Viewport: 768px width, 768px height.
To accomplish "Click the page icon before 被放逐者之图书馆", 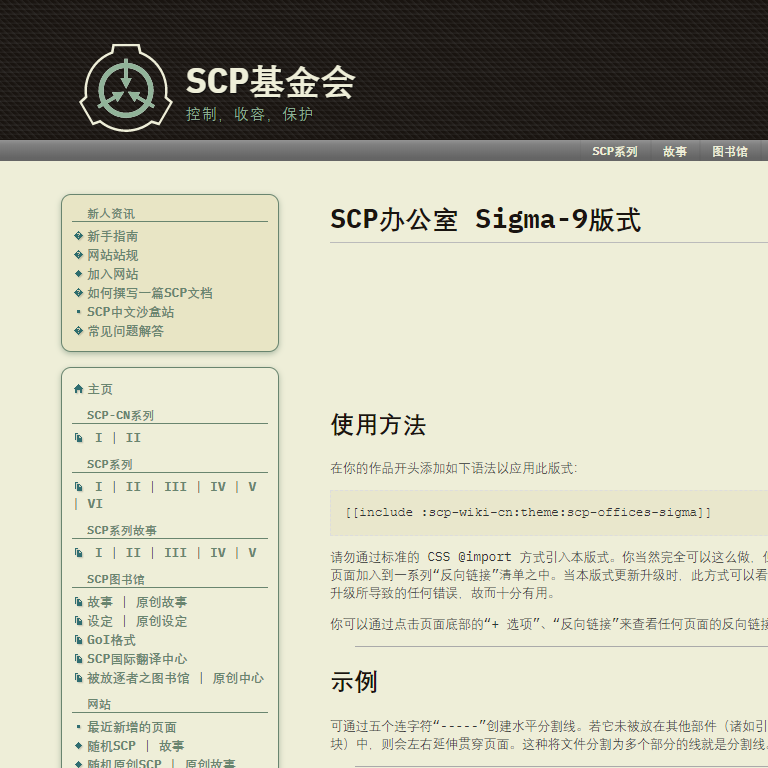I will (79, 678).
